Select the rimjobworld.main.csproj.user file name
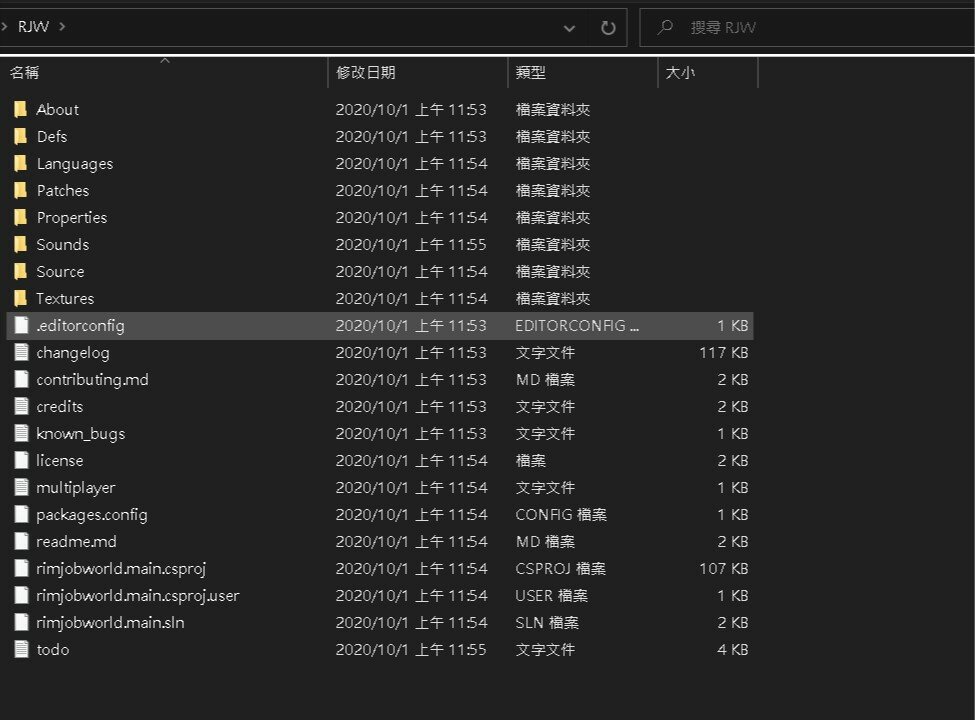The height and width of the screenshot is (720, 975). [x=137, y=596]
